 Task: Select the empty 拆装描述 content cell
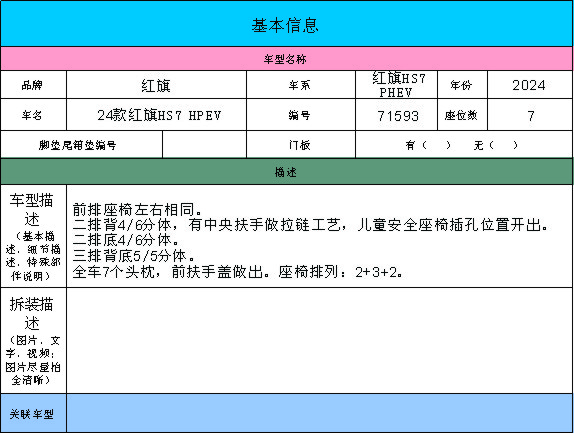(x=320, y=341)
